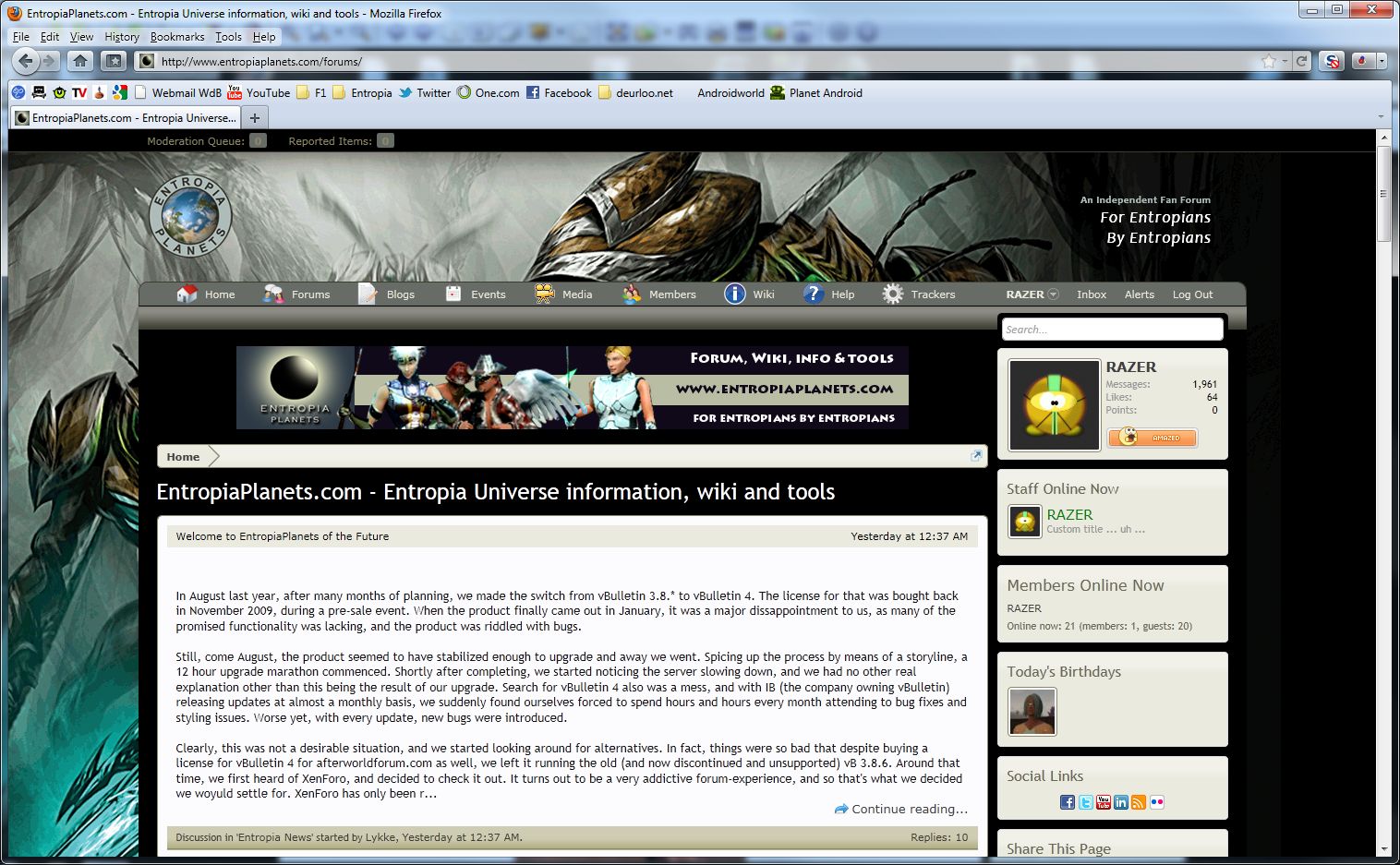Click the birthday member avatar thumbnail
The width and height of the screenshot is (1400, 865).
point(1032,712)
